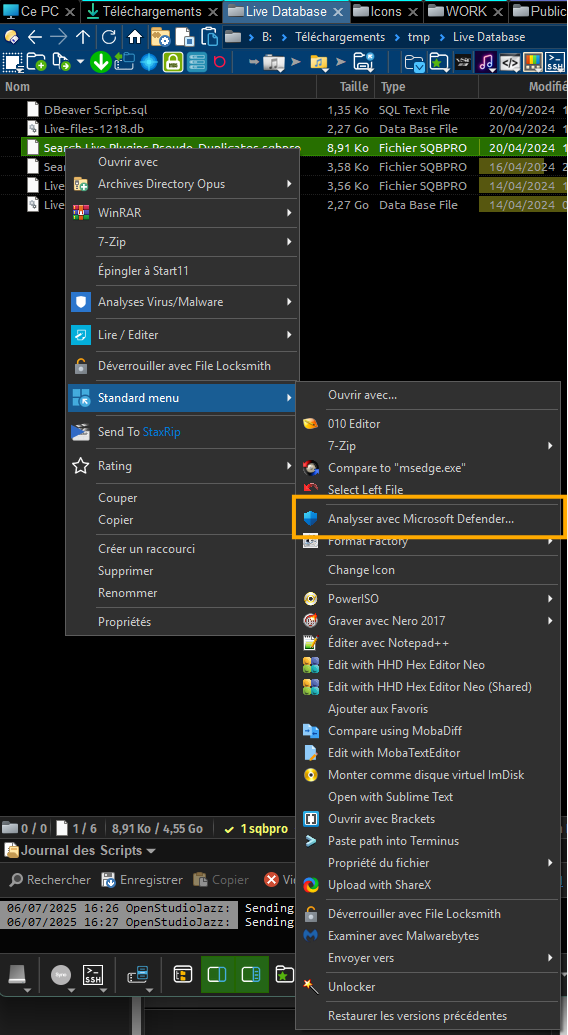Click the clipboard paste toolbar icon
Image resolution: width=568 pixels, height=1035 pixels.
[210, 37]
